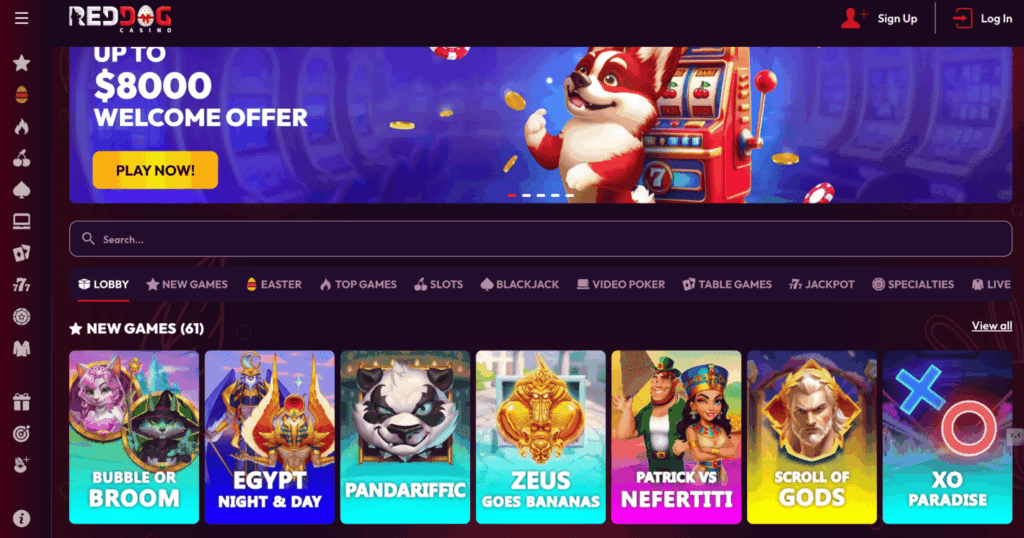
Task: Open the laptop Video Poker sidebar icon
Action: click(x=22, y=221)
